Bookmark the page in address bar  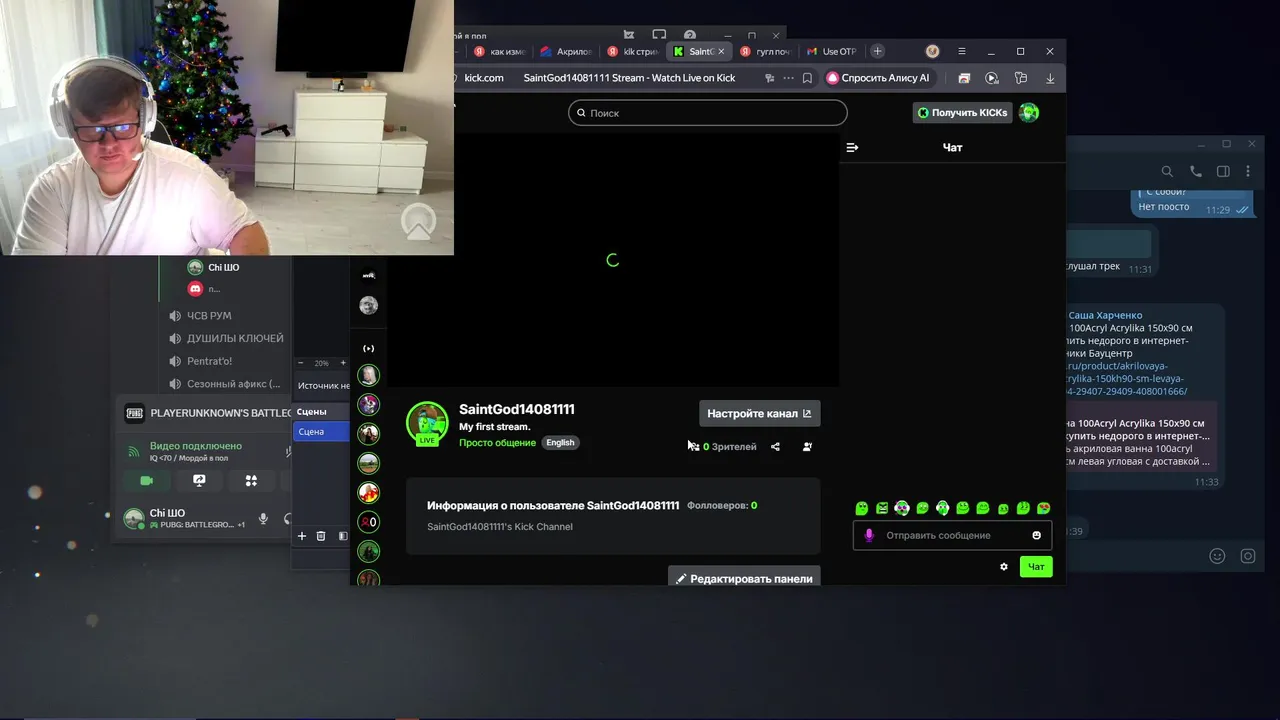pos(807,78)
